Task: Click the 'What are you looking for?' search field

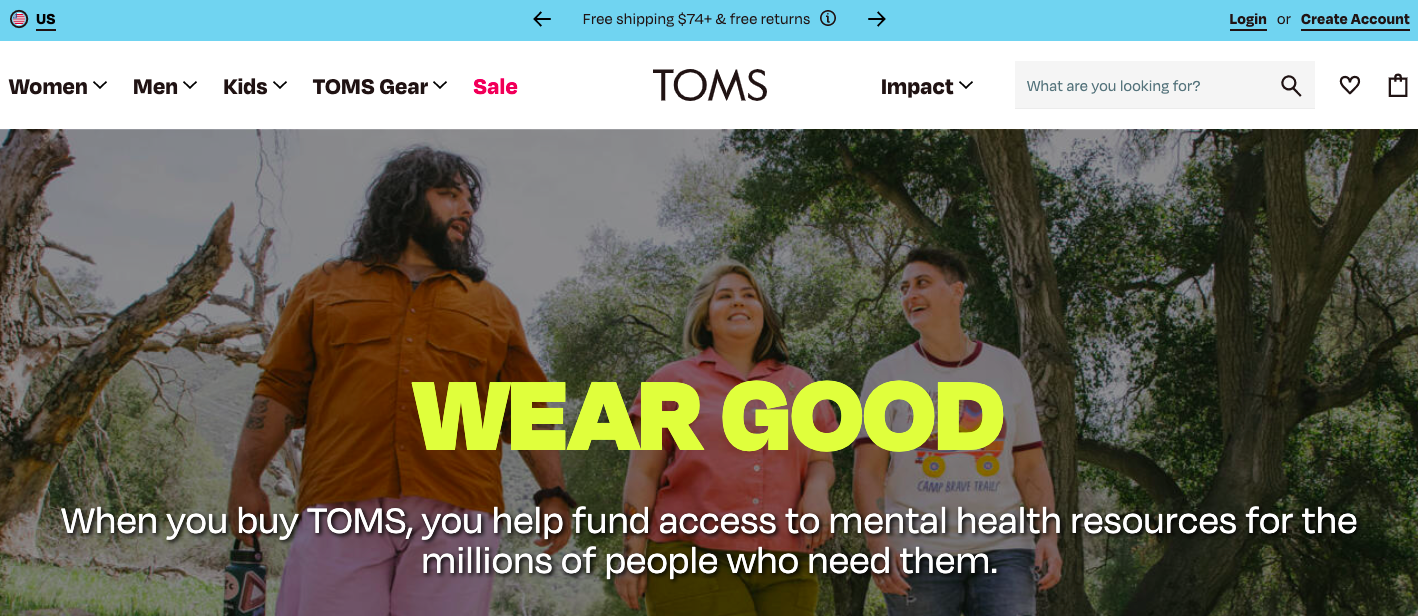Action: (1148, 86)
